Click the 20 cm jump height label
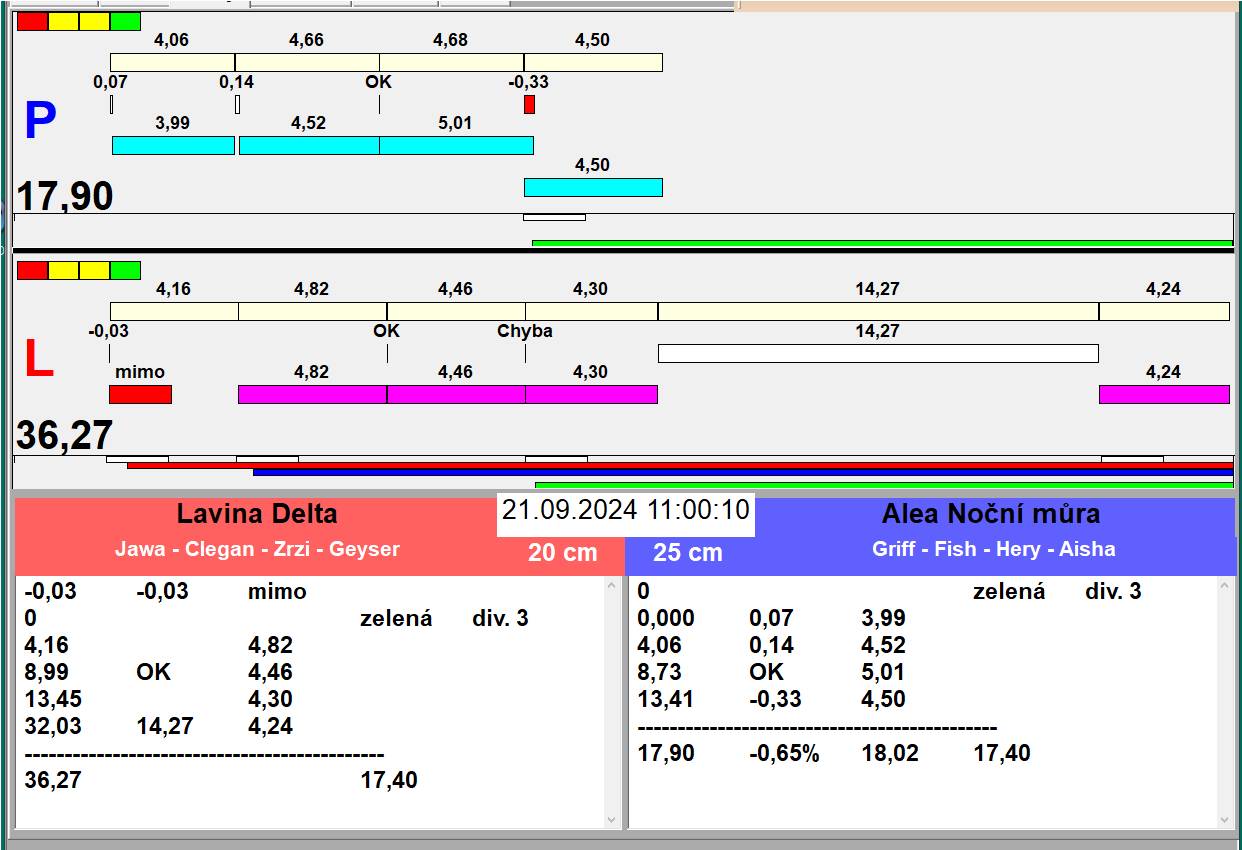Screen dimensions: 1242x850 pyautogui.click(x=562, y=552)
